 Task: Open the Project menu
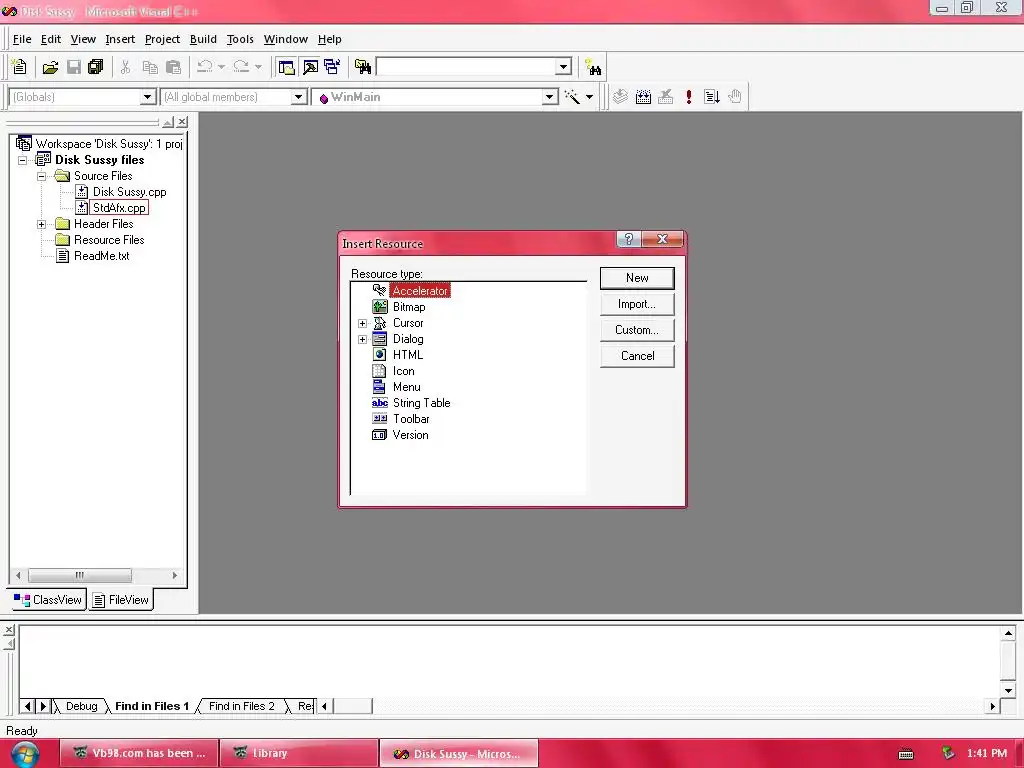(162, 39)
